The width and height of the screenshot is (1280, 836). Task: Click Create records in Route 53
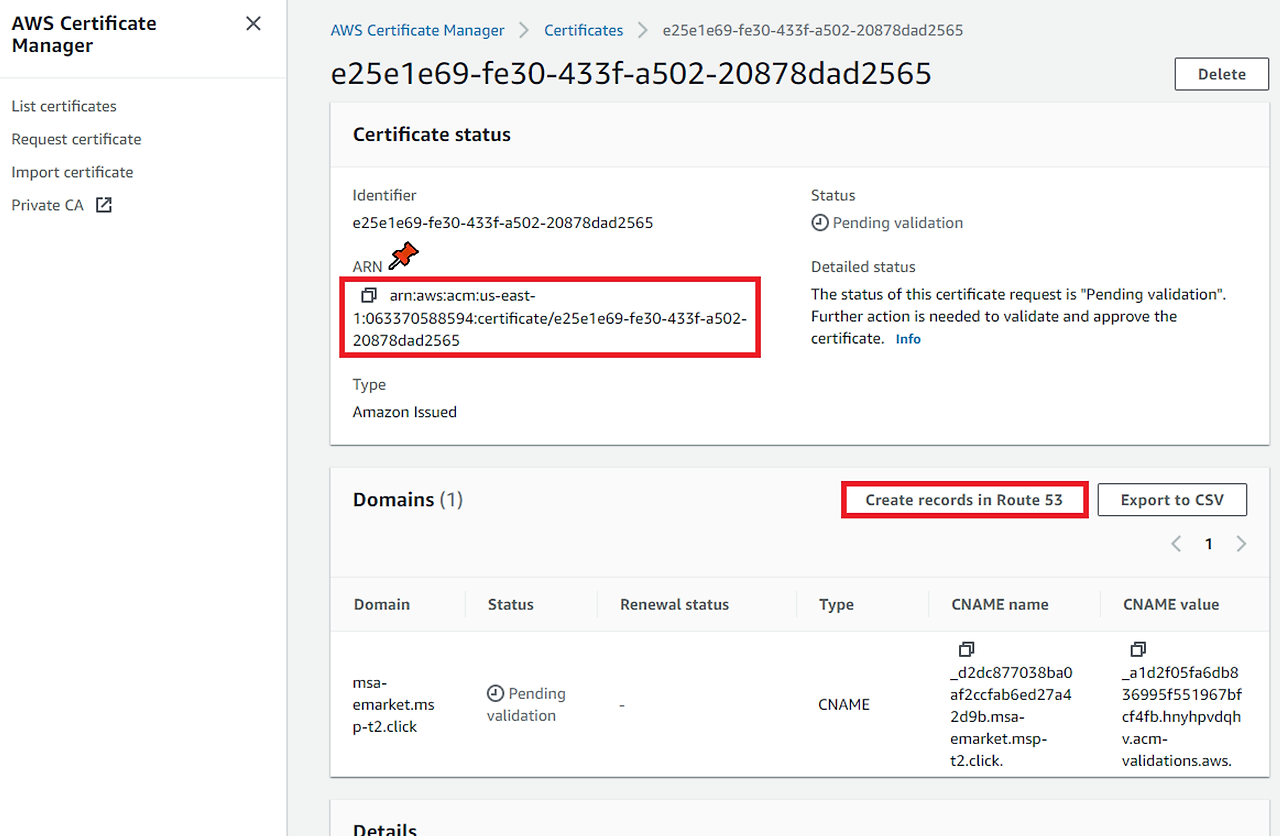(964, 500)
